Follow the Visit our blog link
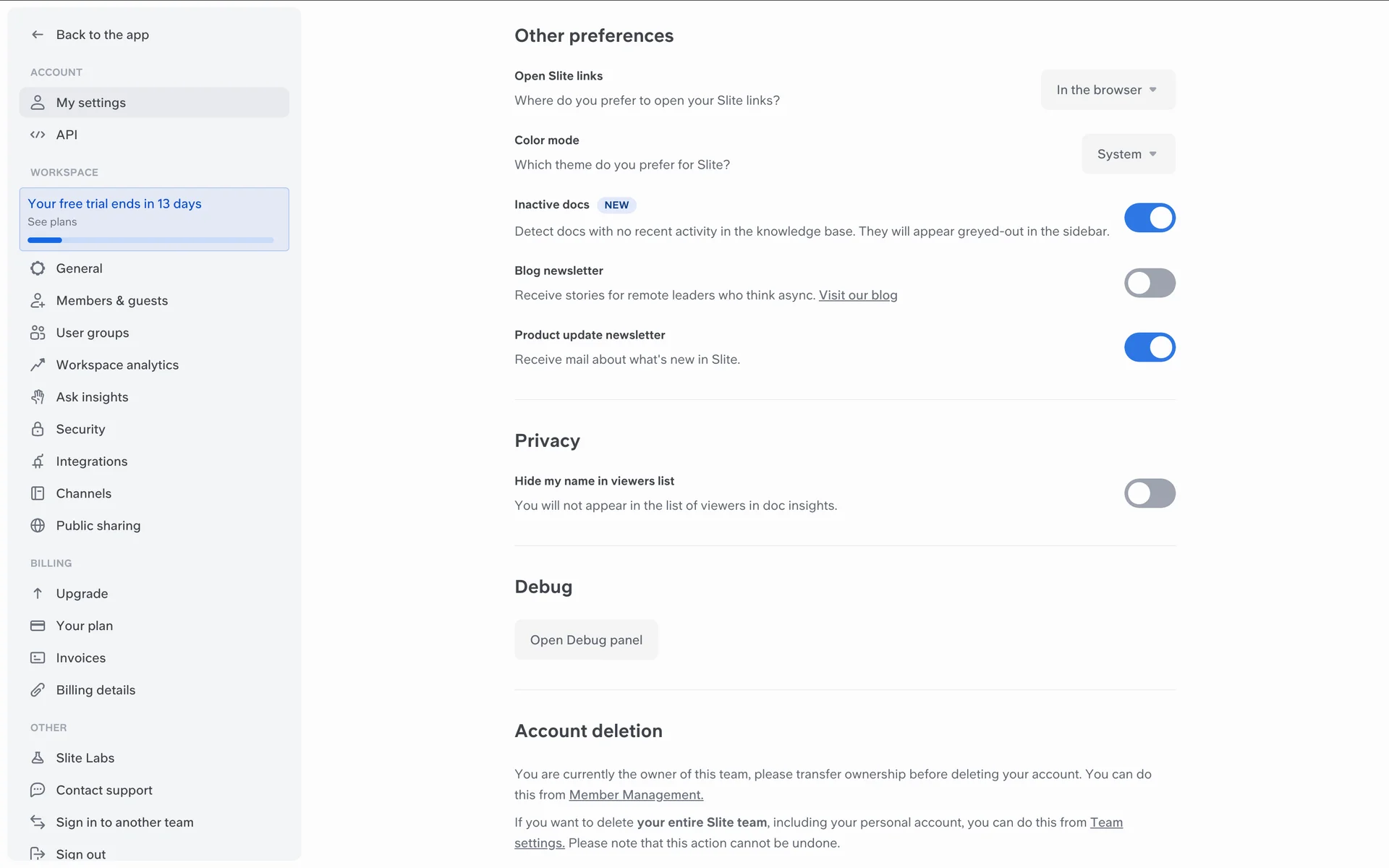Screen dimensions: 1389x868 coord(857,295)
